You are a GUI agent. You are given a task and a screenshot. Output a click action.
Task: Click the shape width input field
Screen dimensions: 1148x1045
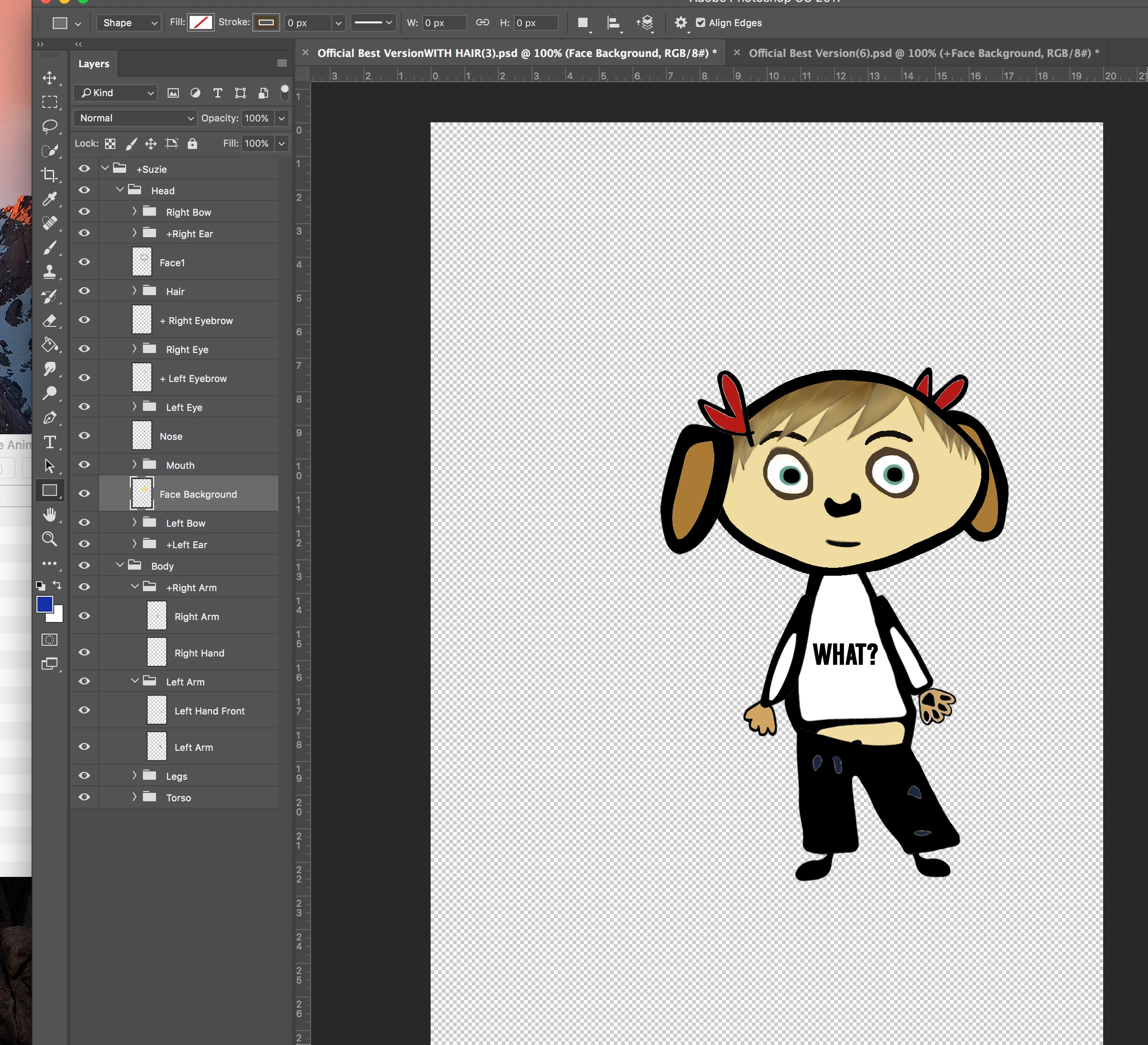click(443, 23)
